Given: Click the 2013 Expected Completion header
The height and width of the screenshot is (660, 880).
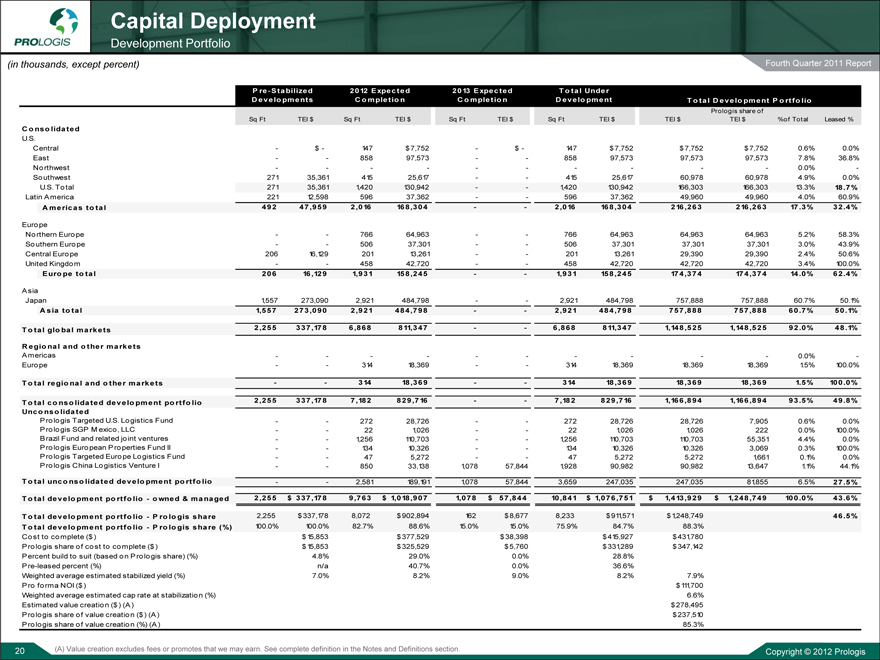Looking at the screenshot, I should tap(484, 94).
